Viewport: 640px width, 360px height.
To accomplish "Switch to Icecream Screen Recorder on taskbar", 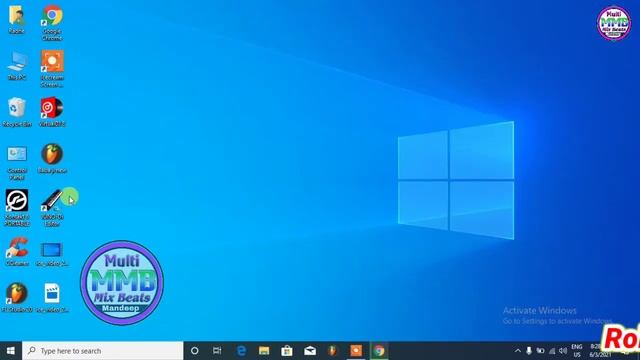I will point(356,351).
